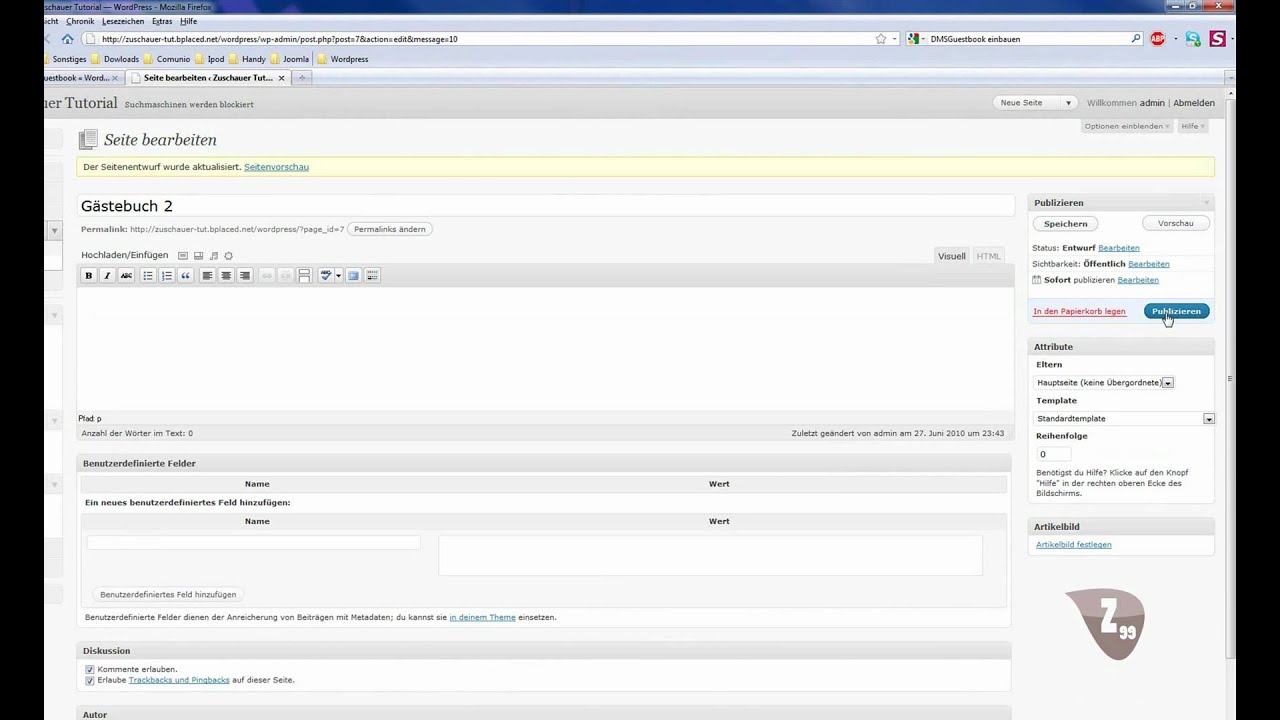Screen dimensions: 1280x720
Task: Click the Reihenfolge order input field
Action: pyautogui.click(x=1053, y=454)
